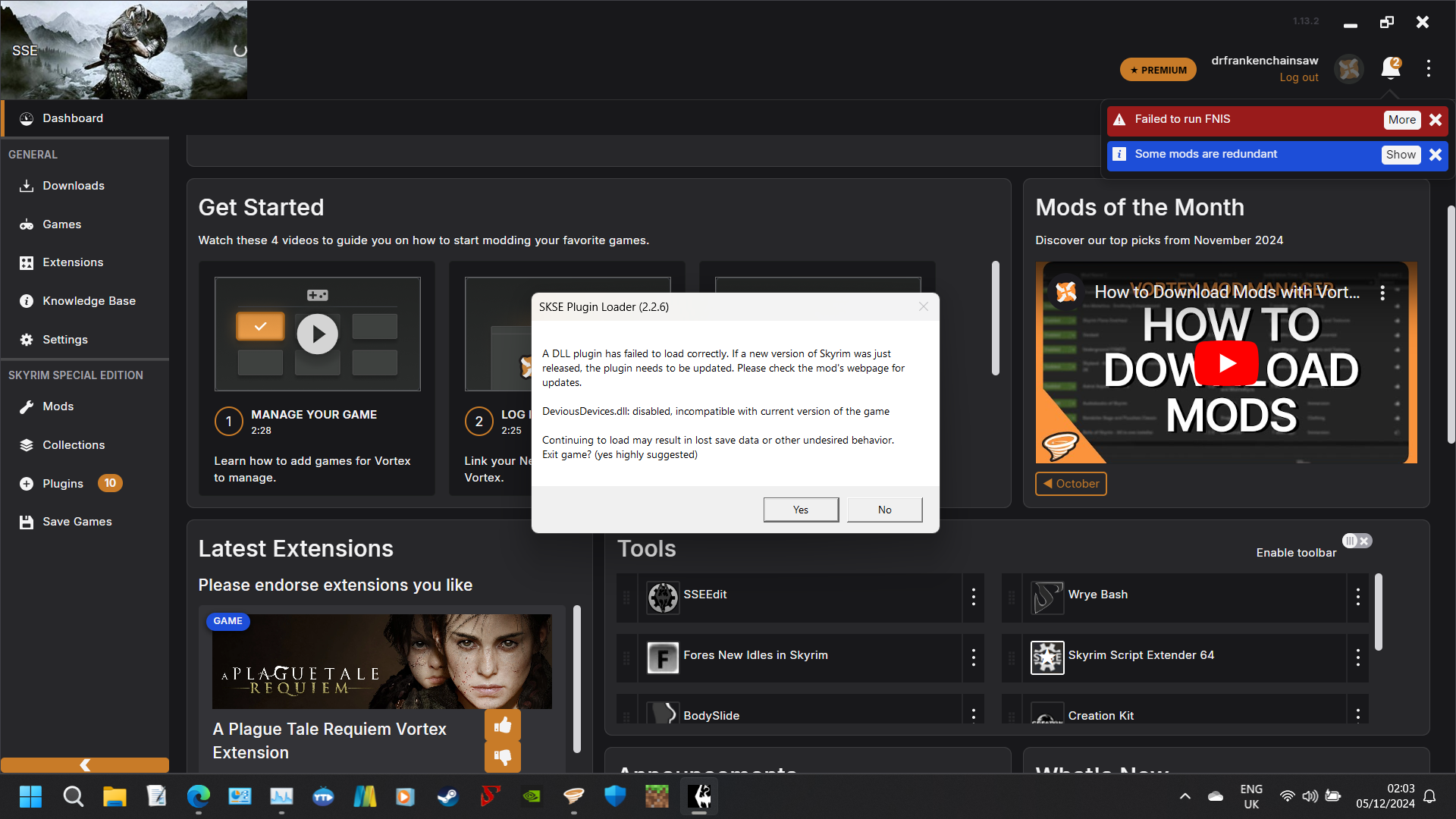Open Collections in the sidebar
The image size is (1456, 819).
74,445
